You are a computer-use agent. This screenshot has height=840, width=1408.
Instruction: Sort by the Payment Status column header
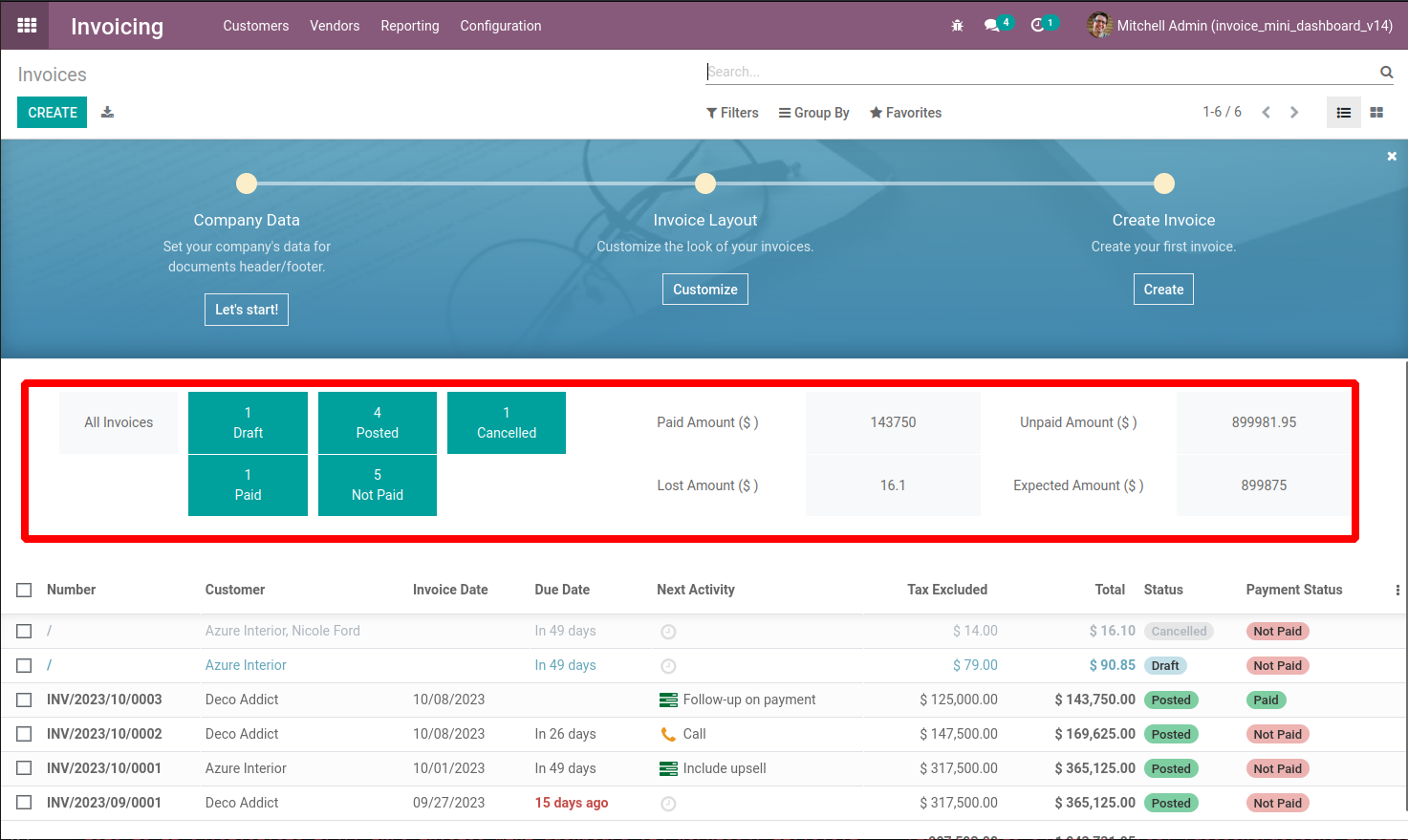(1294, 590)
